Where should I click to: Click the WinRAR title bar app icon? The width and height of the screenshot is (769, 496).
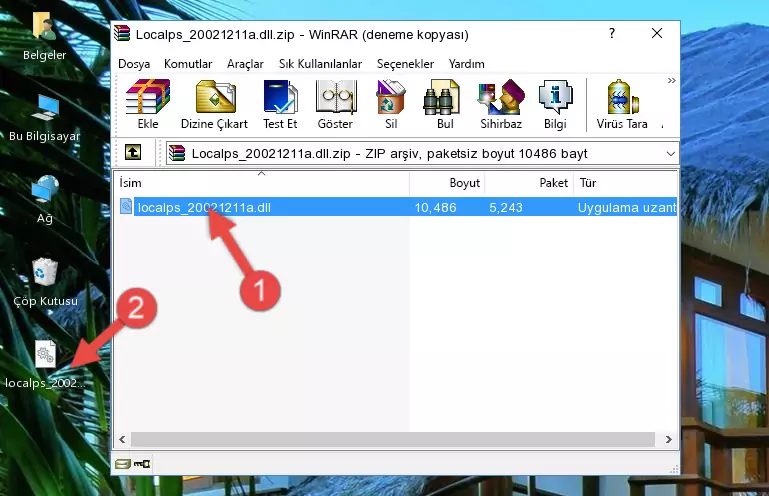point(122,34)
